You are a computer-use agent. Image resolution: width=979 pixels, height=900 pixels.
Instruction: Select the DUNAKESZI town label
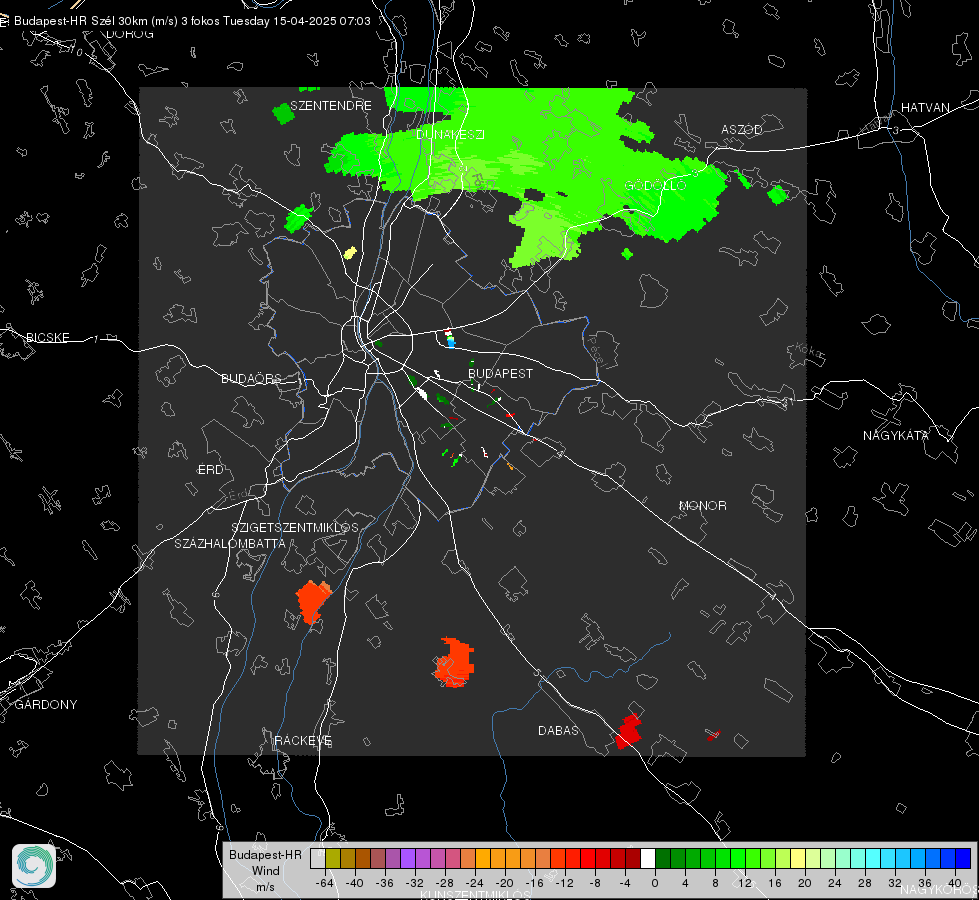tap(450, 134)
